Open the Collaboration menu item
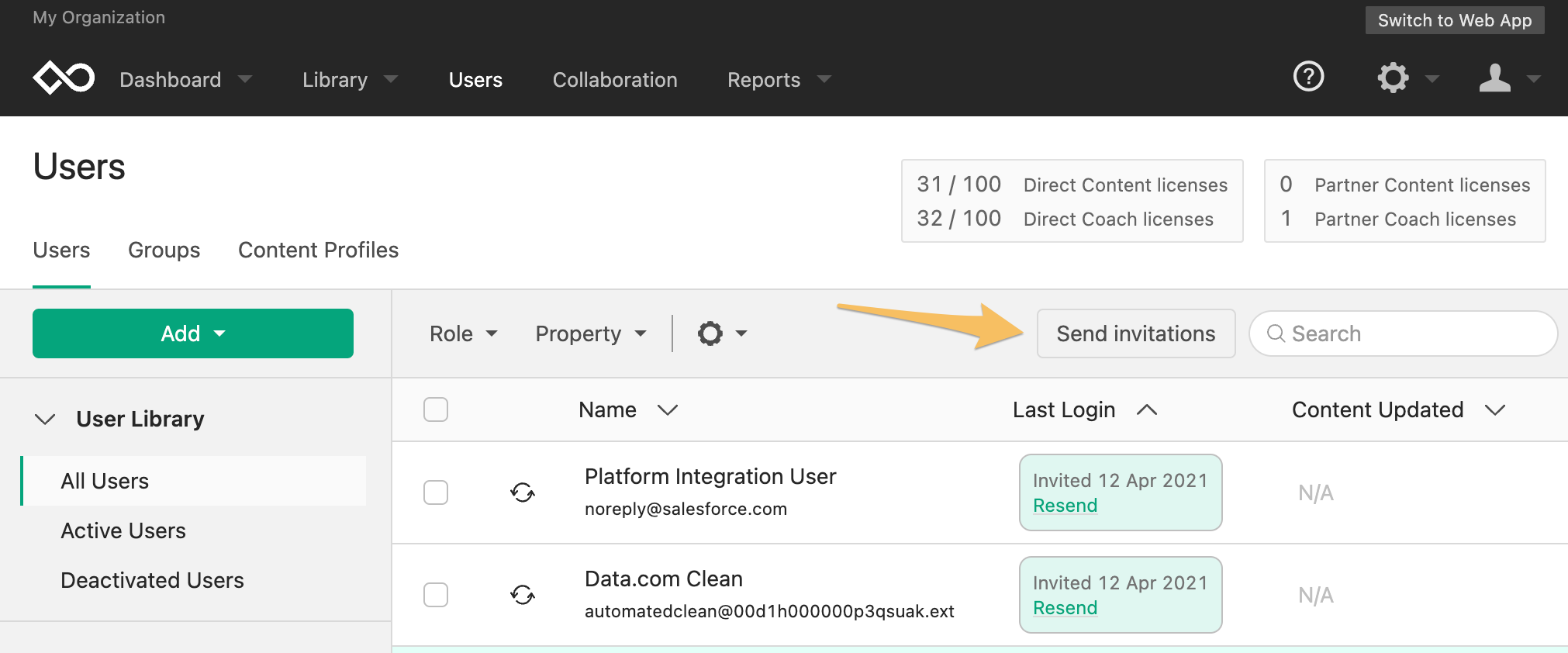The height and width of the screenshot is (653, 1568). 615,80
